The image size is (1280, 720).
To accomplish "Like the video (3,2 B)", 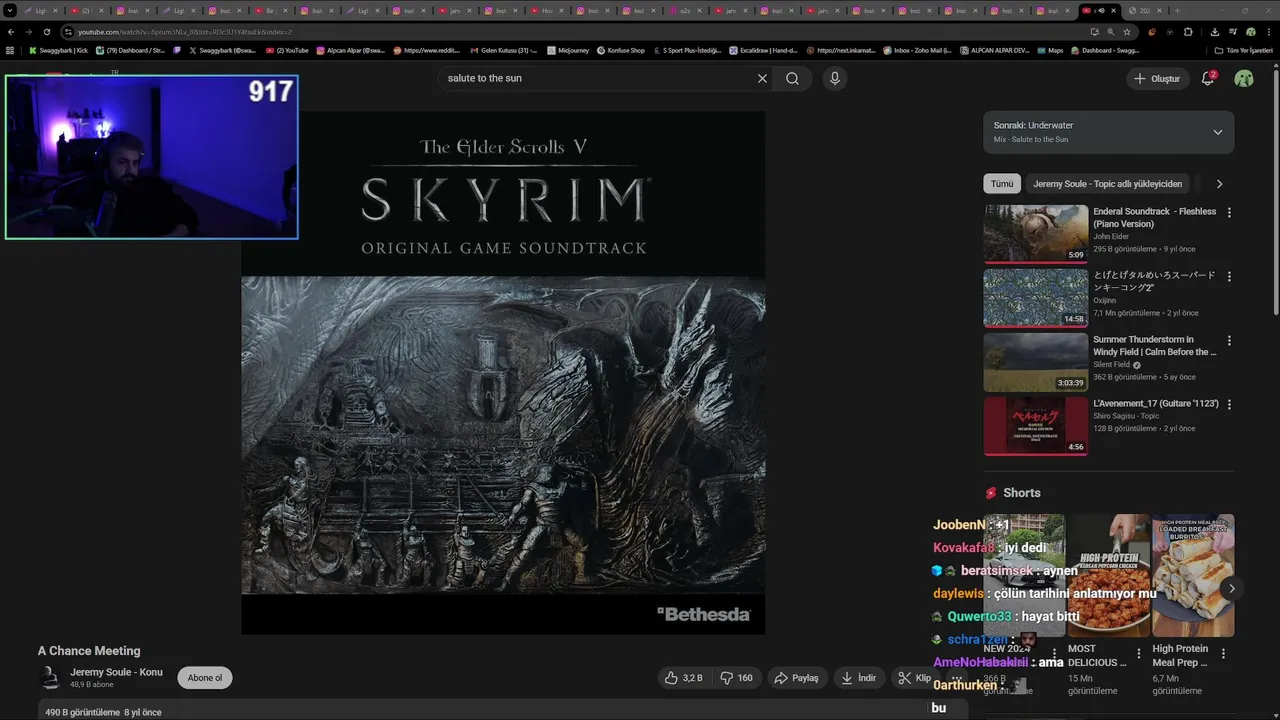I will [684, 678].
